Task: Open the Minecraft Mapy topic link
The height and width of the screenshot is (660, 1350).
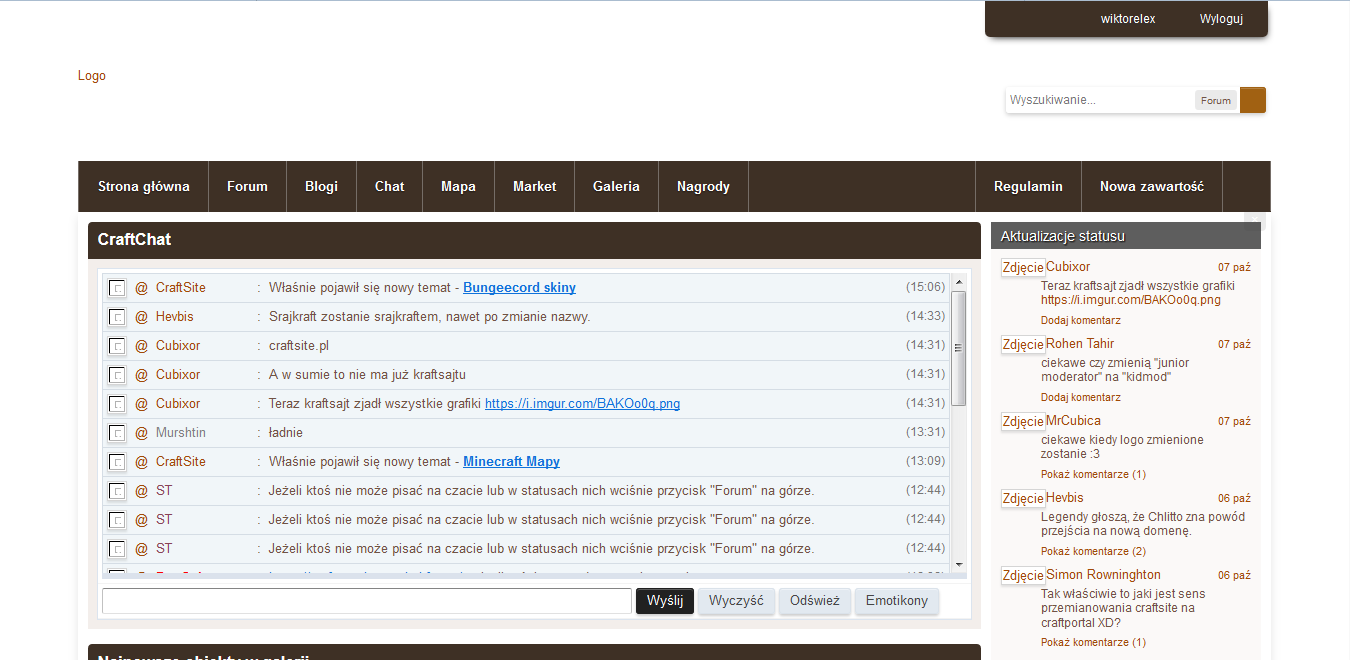Action: point(511,461)
